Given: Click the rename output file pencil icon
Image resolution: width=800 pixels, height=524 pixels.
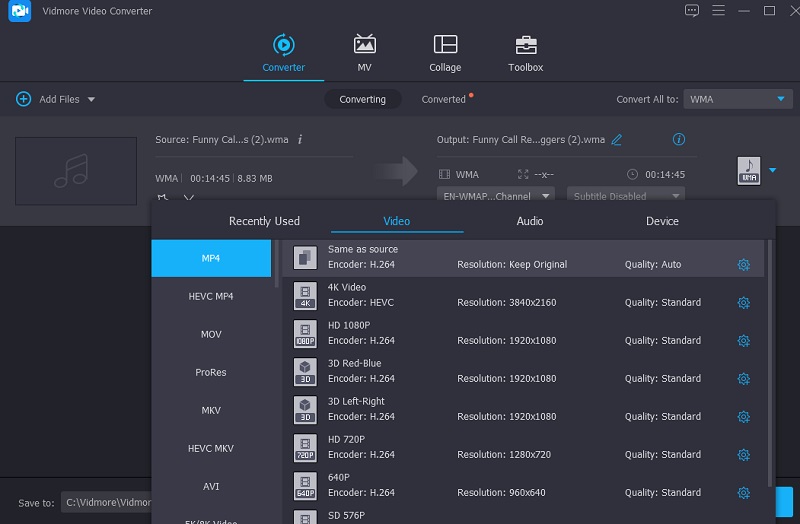Looking at the screenshot, I should point(617,140).
